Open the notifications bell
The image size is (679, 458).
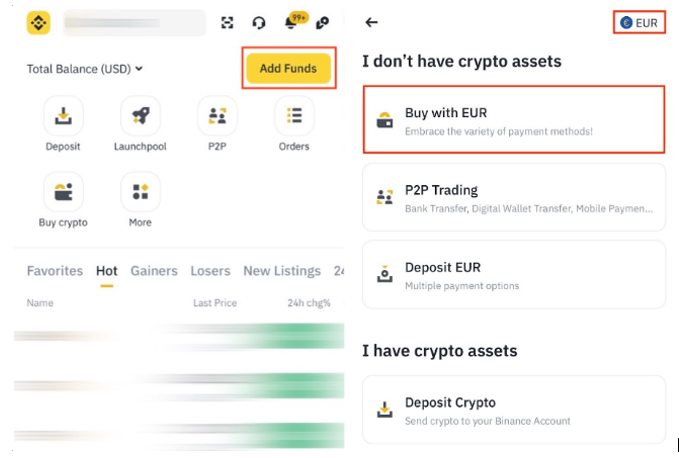[291, 23]
